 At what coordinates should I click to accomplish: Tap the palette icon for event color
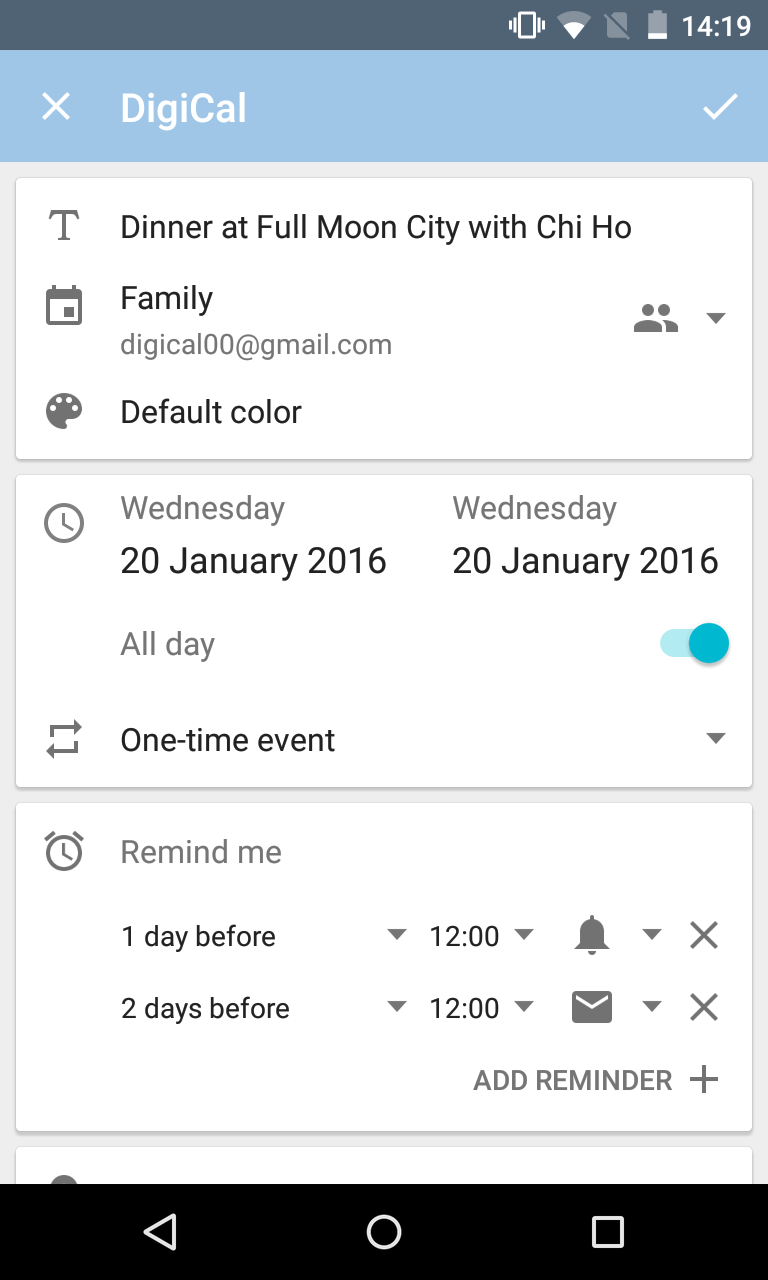coord(64,412)
